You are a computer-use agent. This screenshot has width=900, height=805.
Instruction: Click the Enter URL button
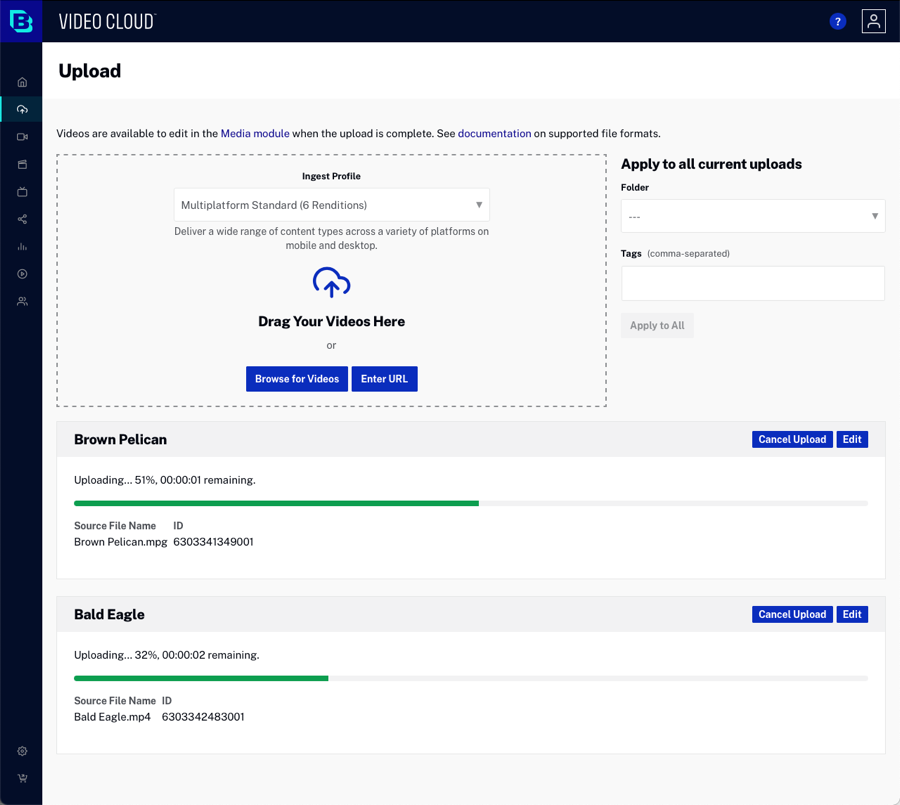click(384, 379)
